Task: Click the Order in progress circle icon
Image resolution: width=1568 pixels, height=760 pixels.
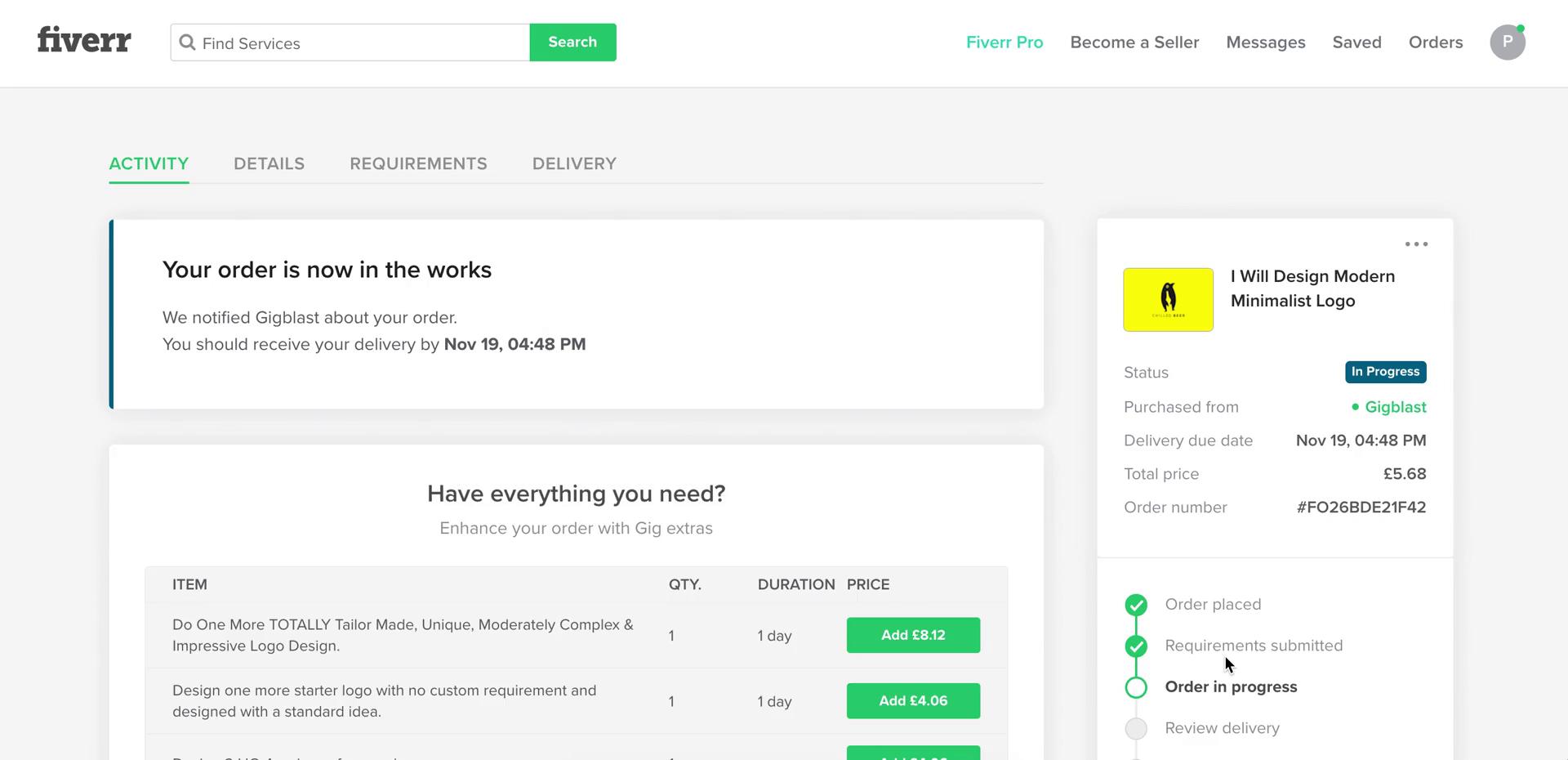Action: pyautogui.click(x=1136, y=687)
